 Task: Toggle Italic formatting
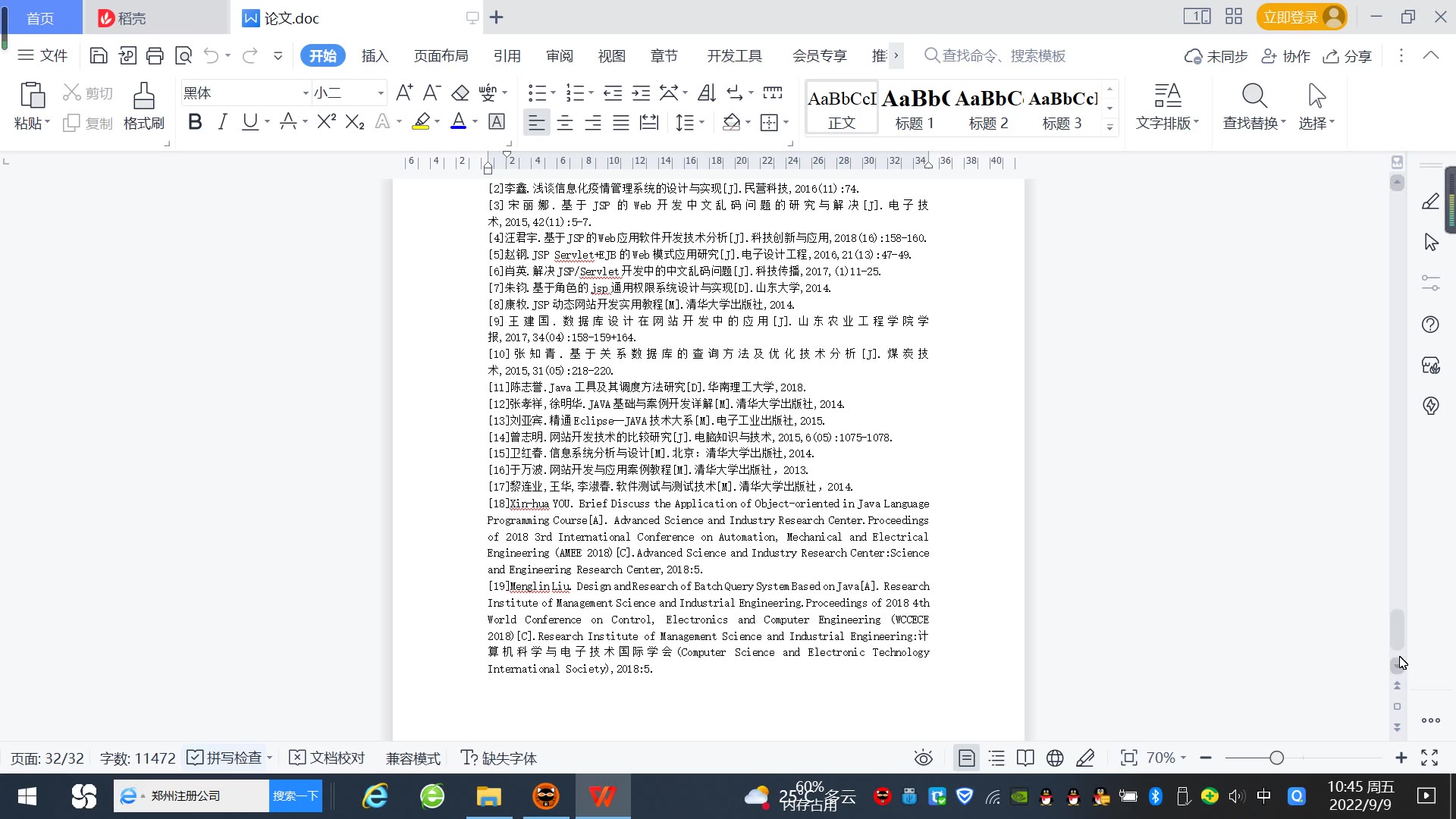[x=222, y=121]
